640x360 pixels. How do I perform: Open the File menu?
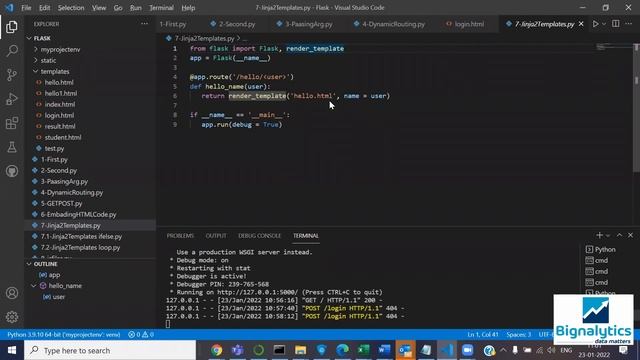26,8
